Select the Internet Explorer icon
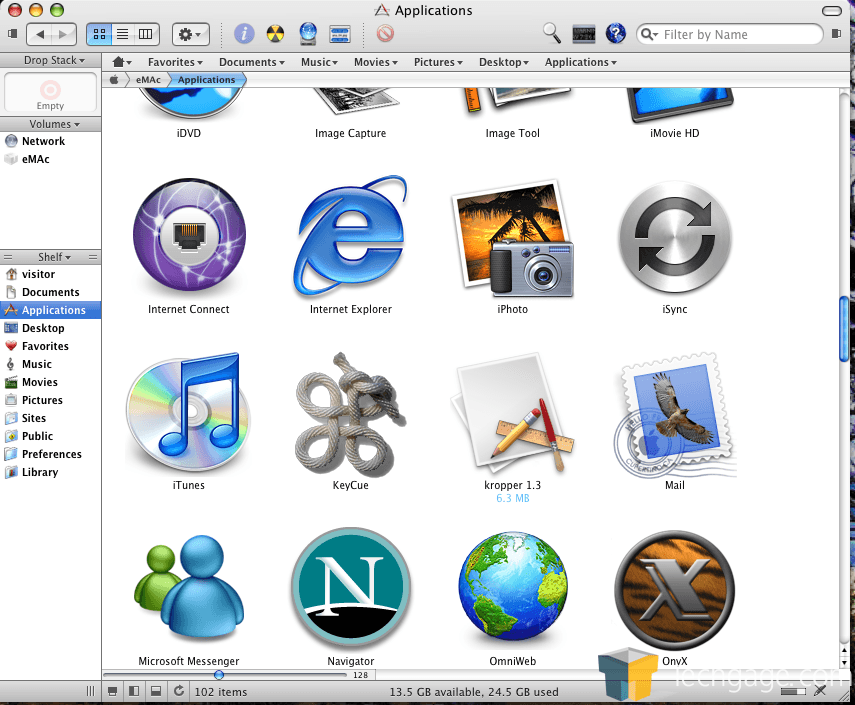Image resolution: width=855 pixels, height=705 pixels. coord(350,235)
